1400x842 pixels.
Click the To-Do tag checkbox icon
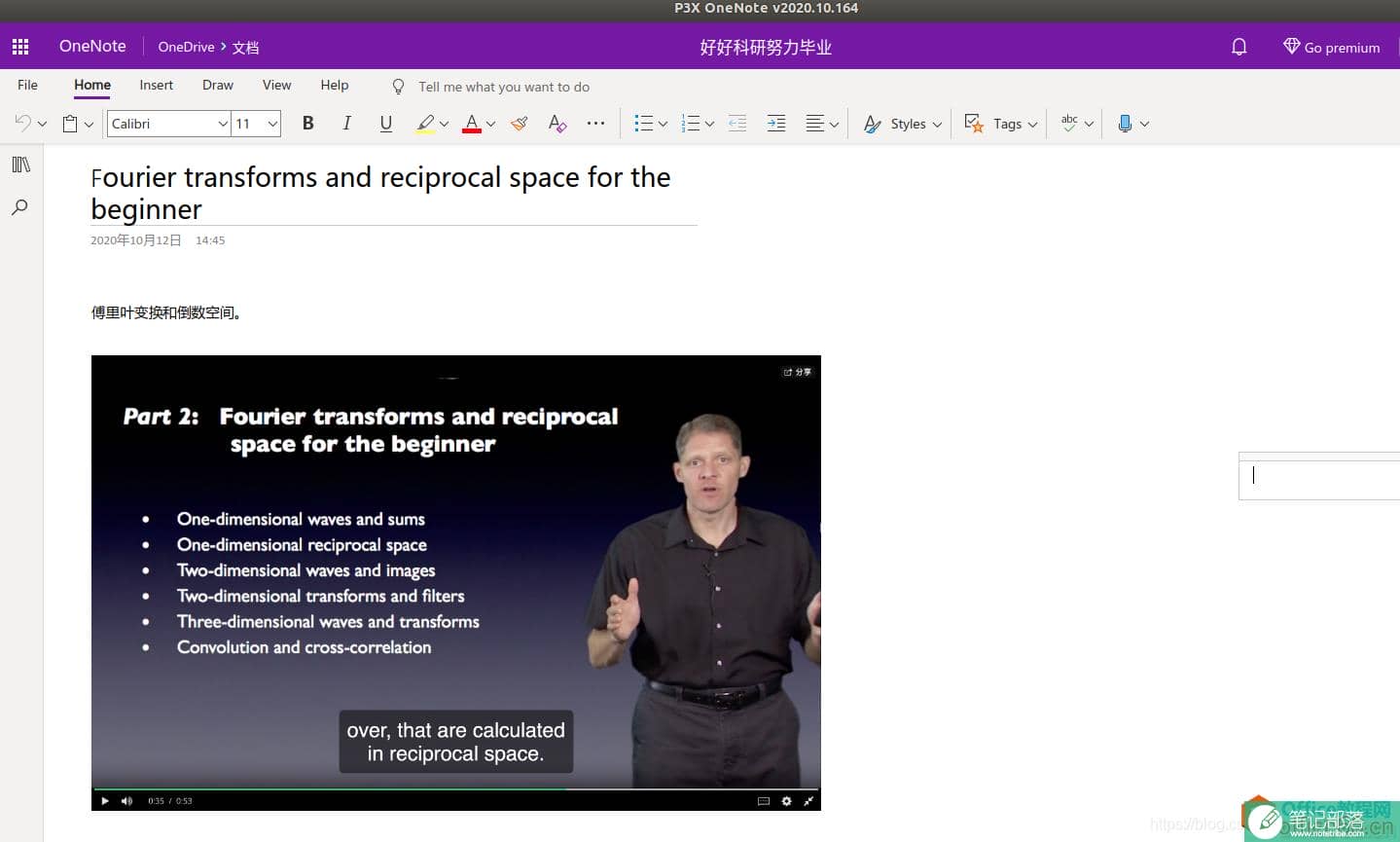[x=974, y=123]
